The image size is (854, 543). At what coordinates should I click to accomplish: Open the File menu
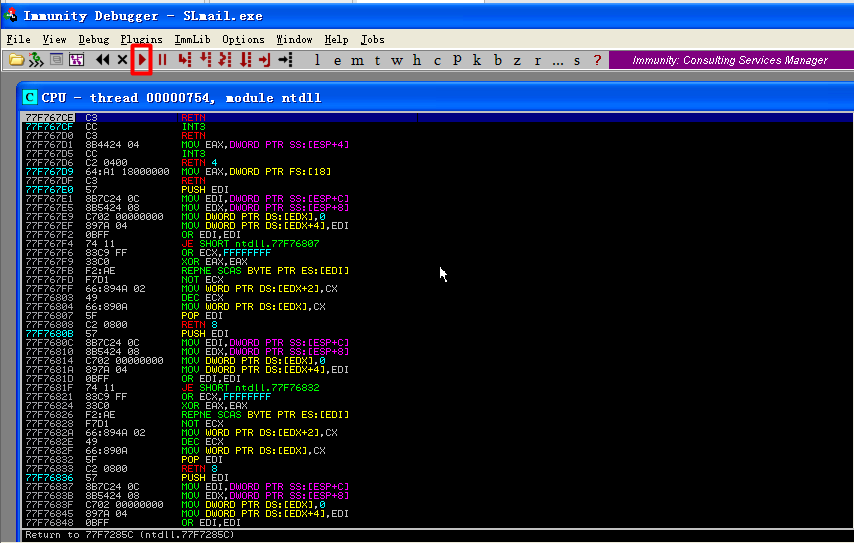click(x=18, y=39)
